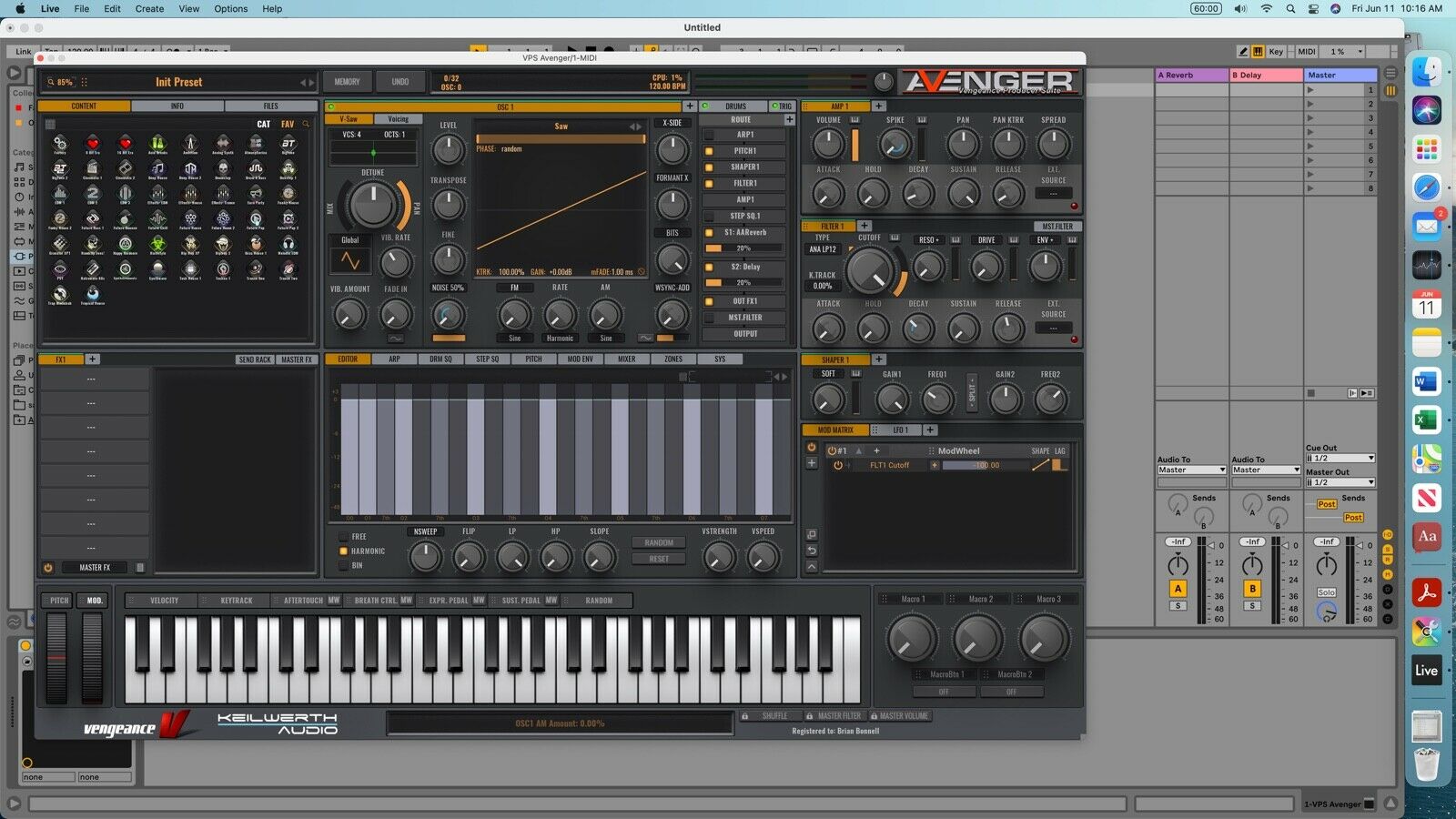Open Spotlight search in the menu bar
The width and height of the screenshot is (1456, 819).
pyautogui.click(x=1290, y=8)
